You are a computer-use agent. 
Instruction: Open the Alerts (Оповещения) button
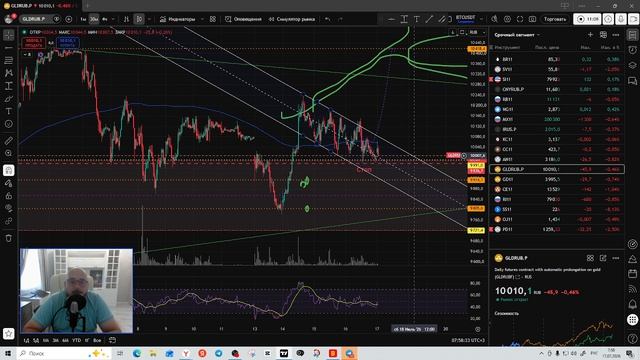pos(244,19)
